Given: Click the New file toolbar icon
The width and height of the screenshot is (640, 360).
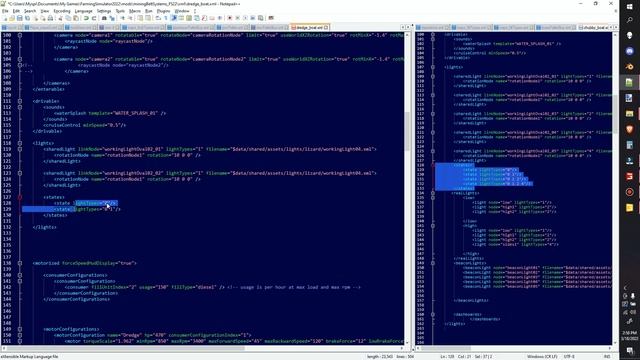Looking at the screenshot, I should [5, 18].
